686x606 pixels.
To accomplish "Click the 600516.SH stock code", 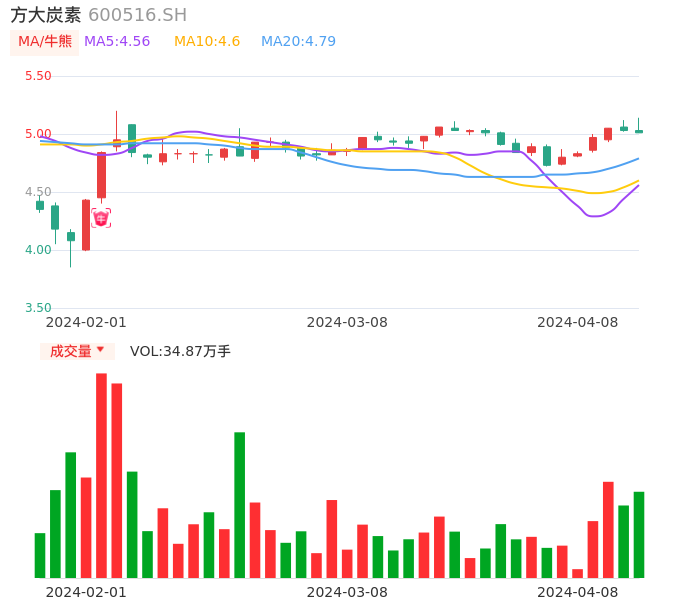I will click(137, 15).
